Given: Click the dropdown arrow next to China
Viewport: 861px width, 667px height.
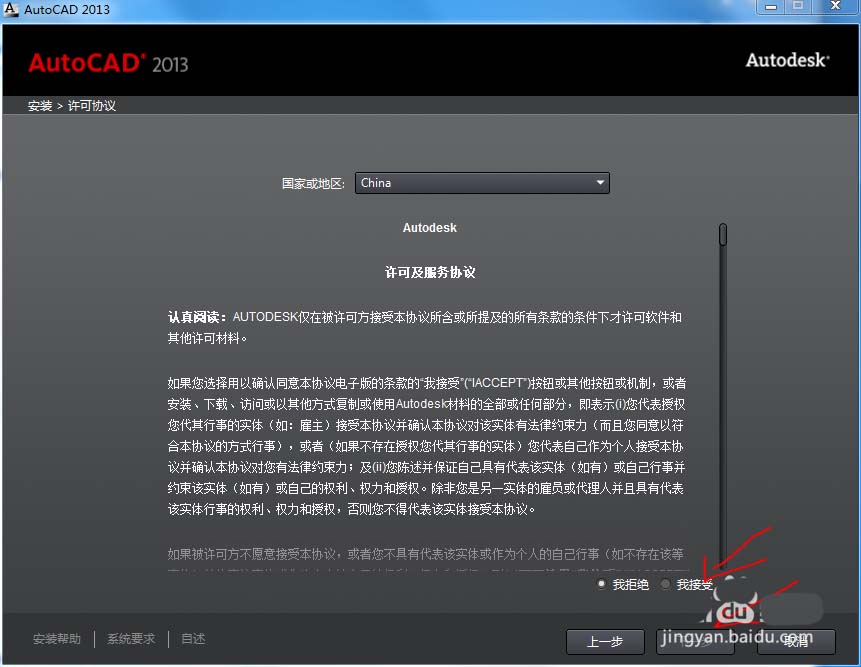Looking at the screenshot, I should point(600,182).
